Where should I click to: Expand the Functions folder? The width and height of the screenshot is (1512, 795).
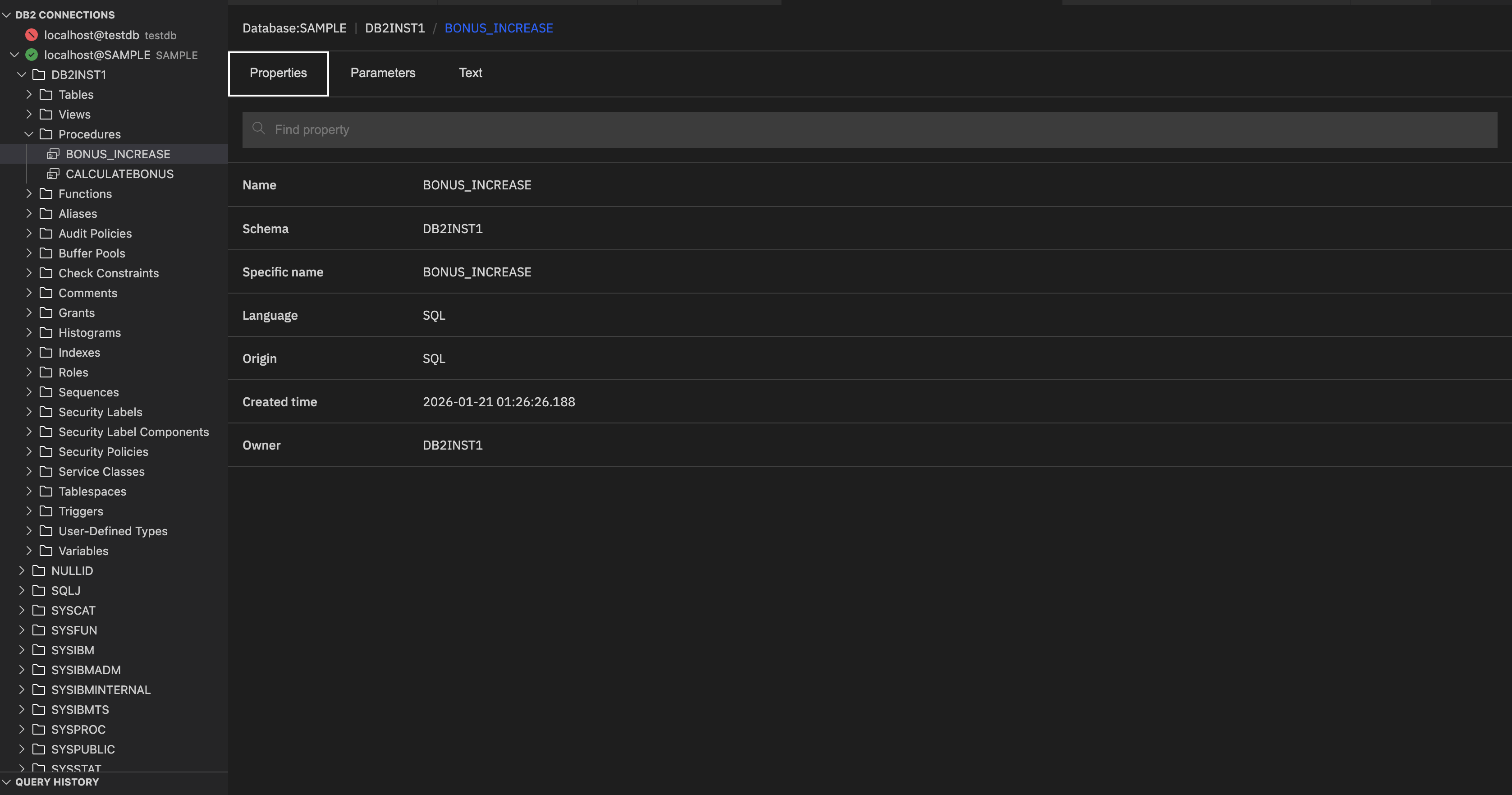point(29,194)
